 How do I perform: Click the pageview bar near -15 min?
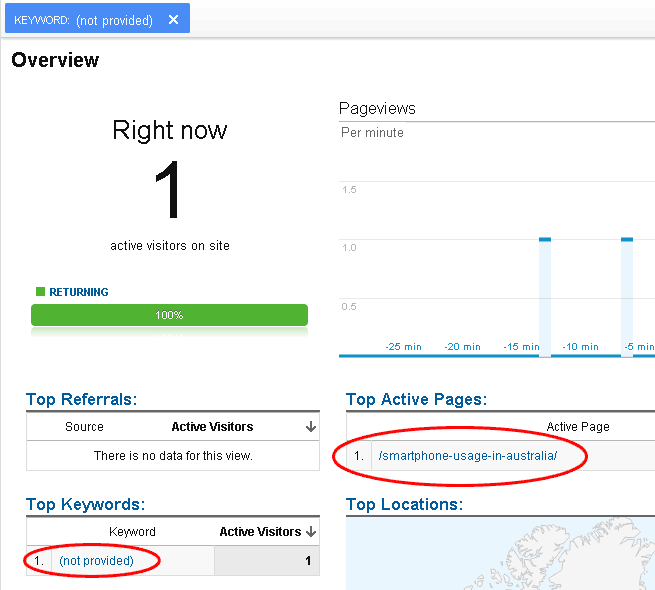click(x=545, y=297)
